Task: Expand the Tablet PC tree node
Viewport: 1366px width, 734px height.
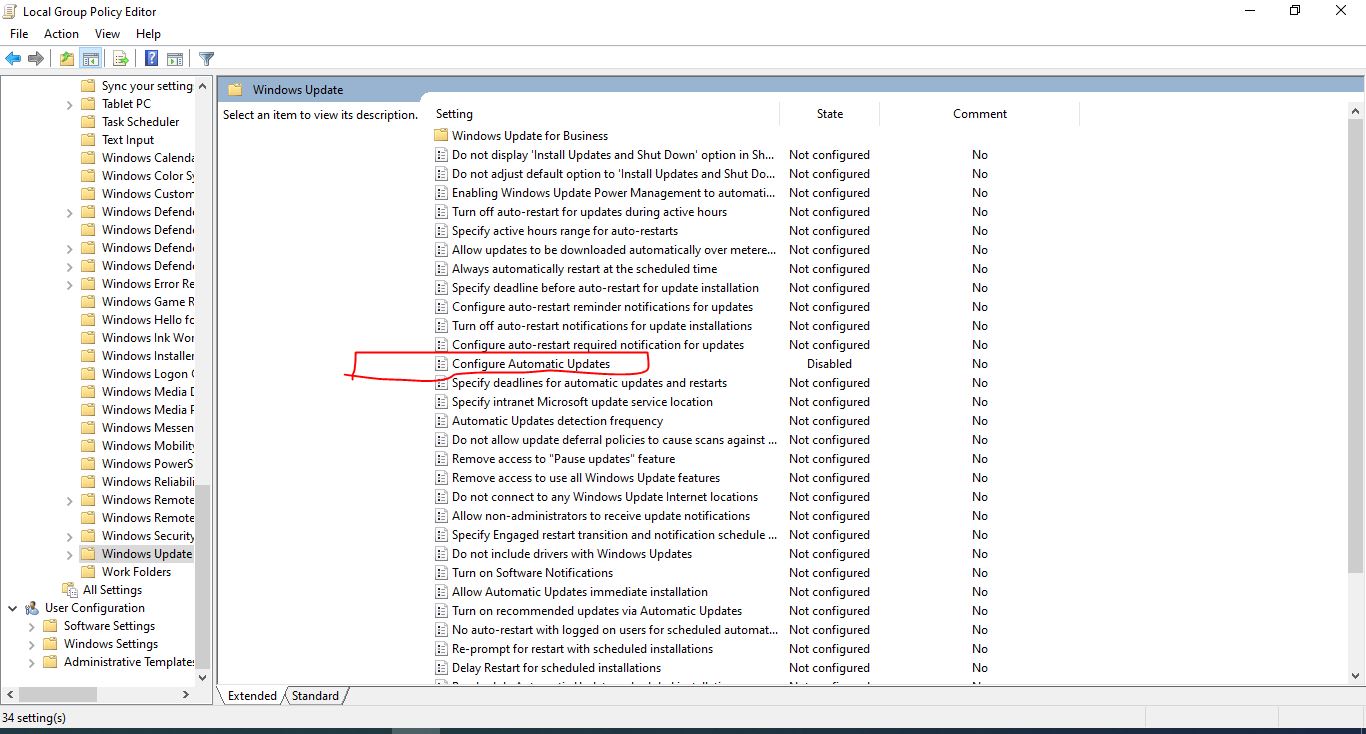Action: click(x=69, y=104)
